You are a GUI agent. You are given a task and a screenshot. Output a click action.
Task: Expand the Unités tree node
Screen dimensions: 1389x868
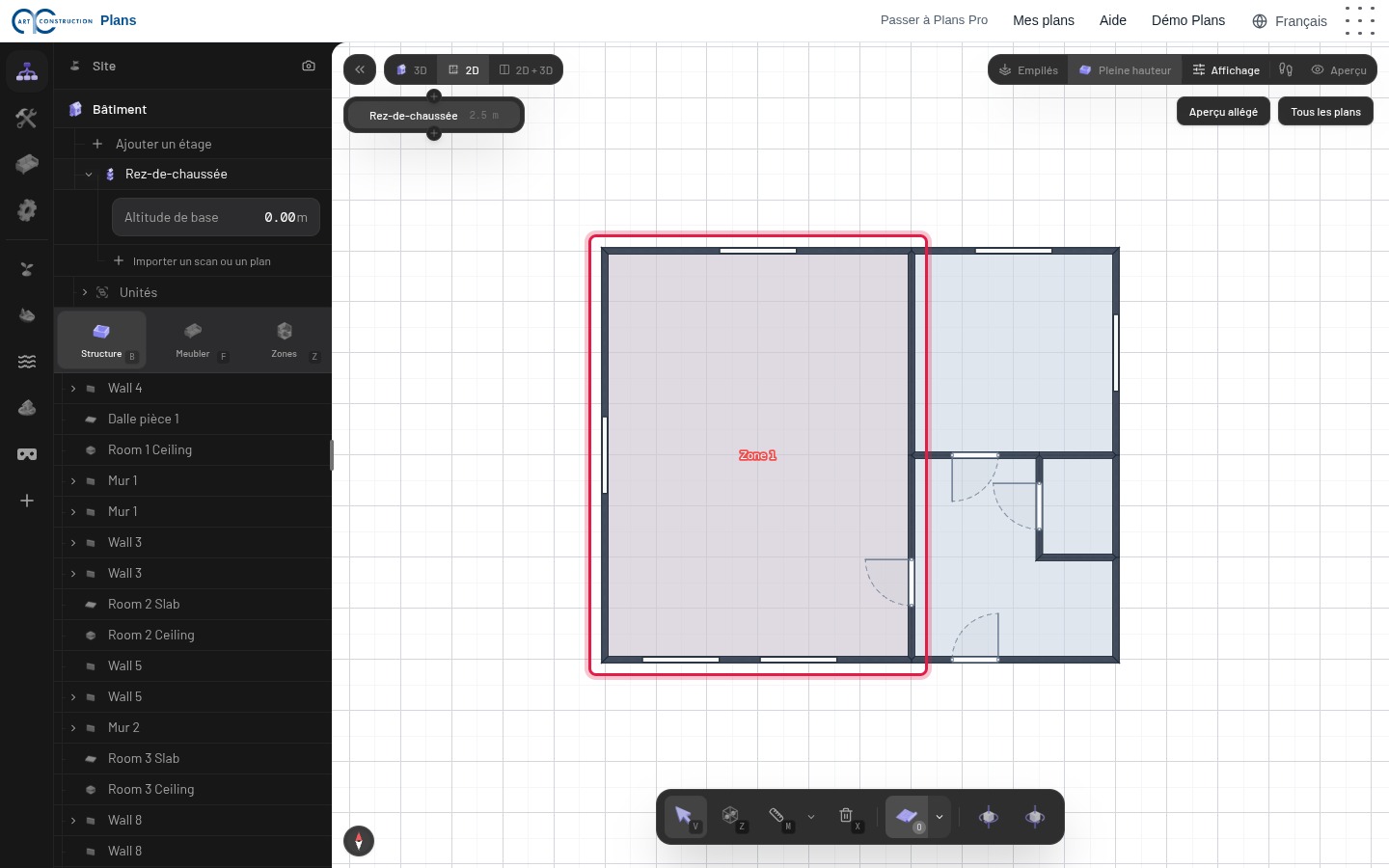coord(85,292)
